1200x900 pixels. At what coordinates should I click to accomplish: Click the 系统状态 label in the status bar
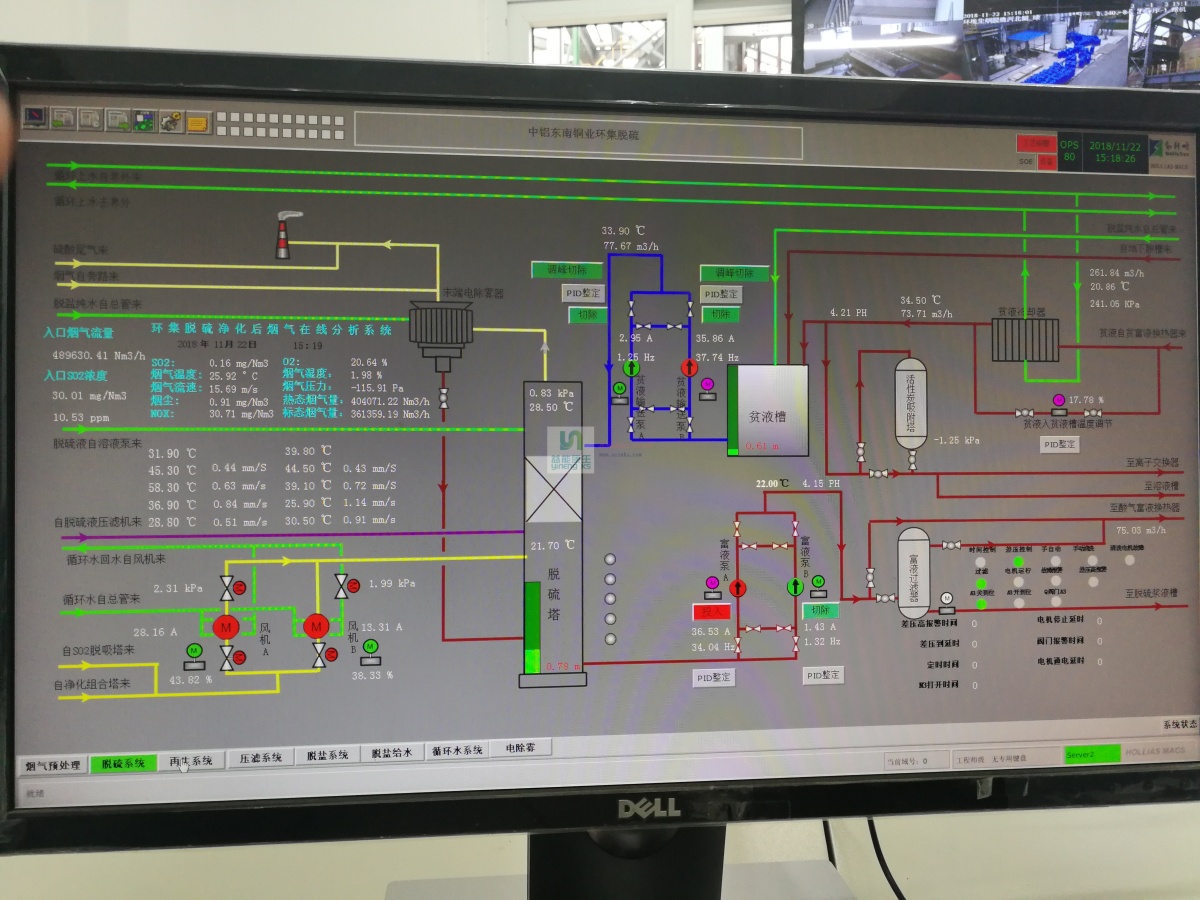(x=1179, y=724)
